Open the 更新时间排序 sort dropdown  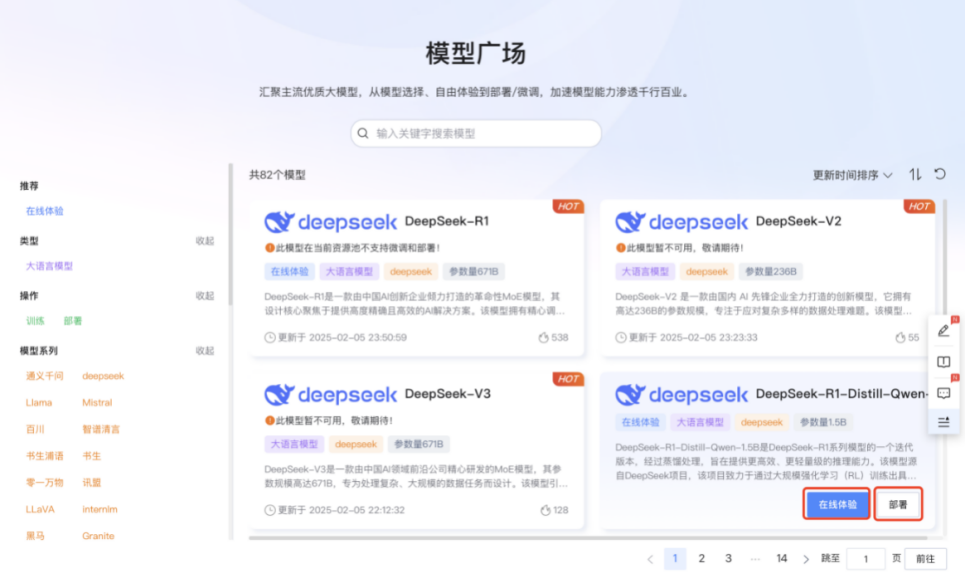852,175
